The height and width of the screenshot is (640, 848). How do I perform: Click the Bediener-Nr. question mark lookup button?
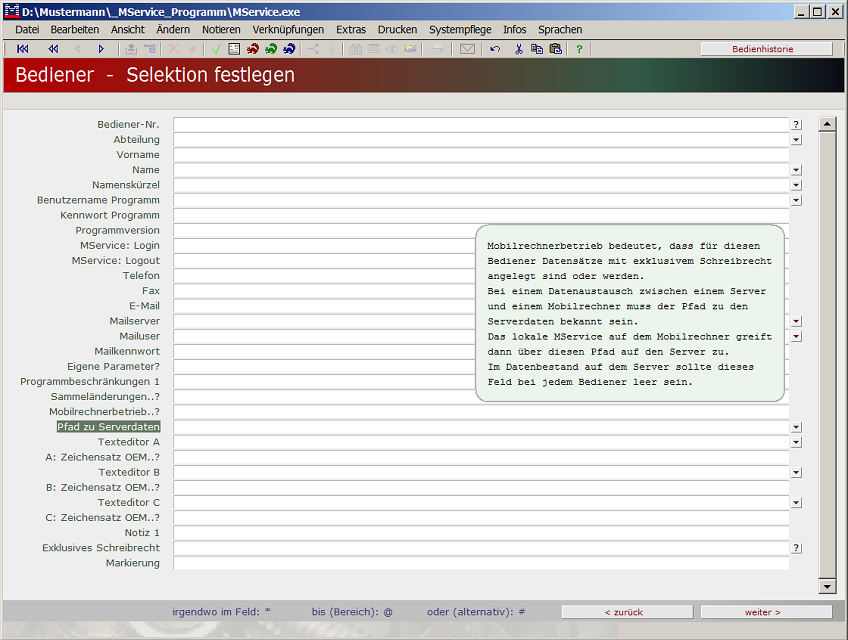tap(796, 125)
